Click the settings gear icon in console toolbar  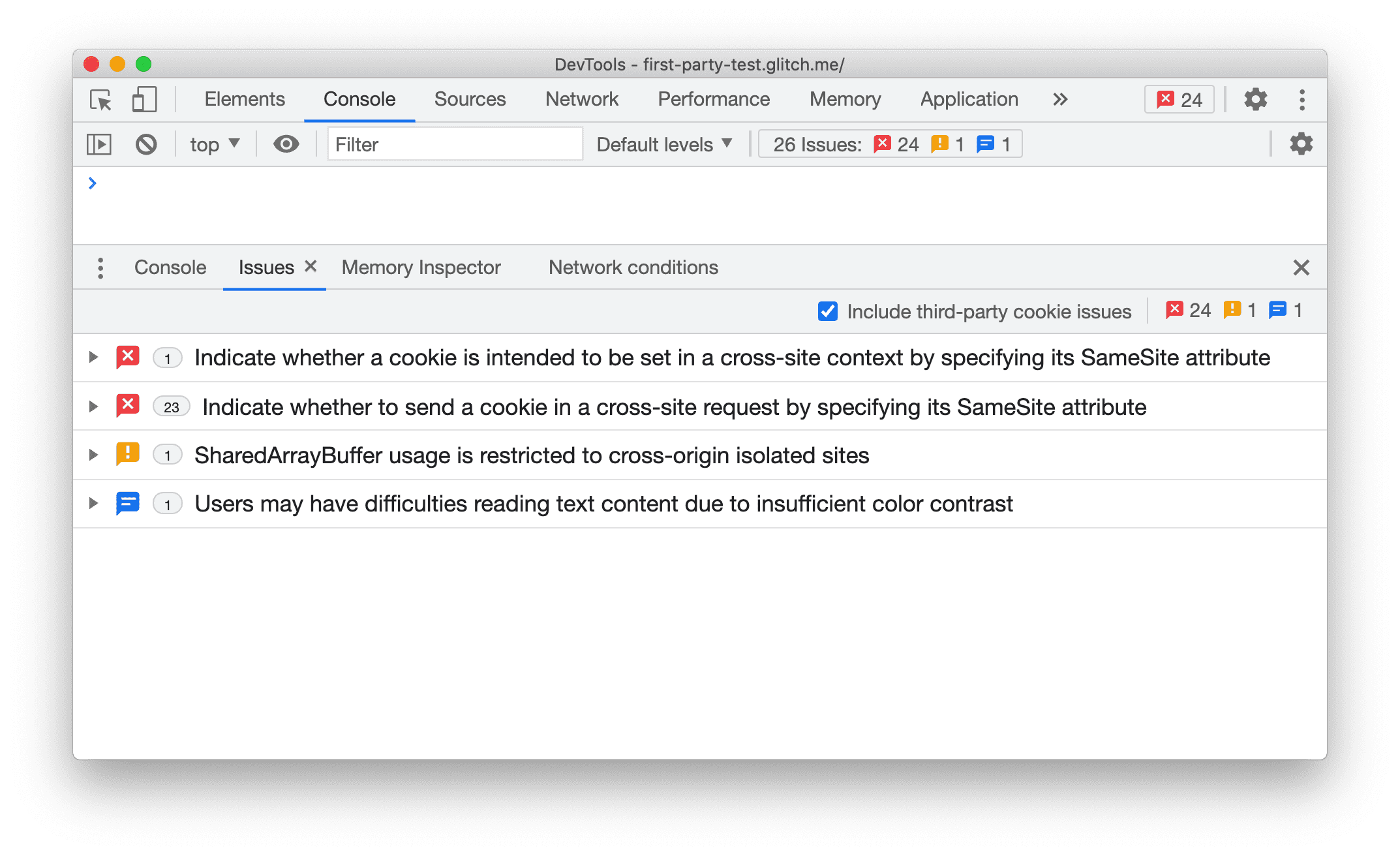click(x=1300, y=144)
